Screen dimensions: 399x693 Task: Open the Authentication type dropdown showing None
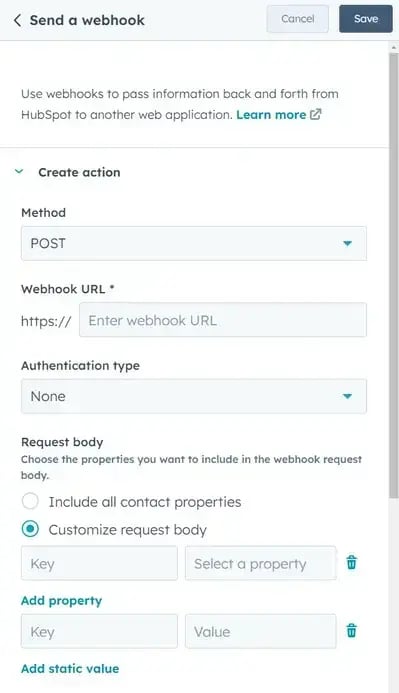(x=194, y=396)
